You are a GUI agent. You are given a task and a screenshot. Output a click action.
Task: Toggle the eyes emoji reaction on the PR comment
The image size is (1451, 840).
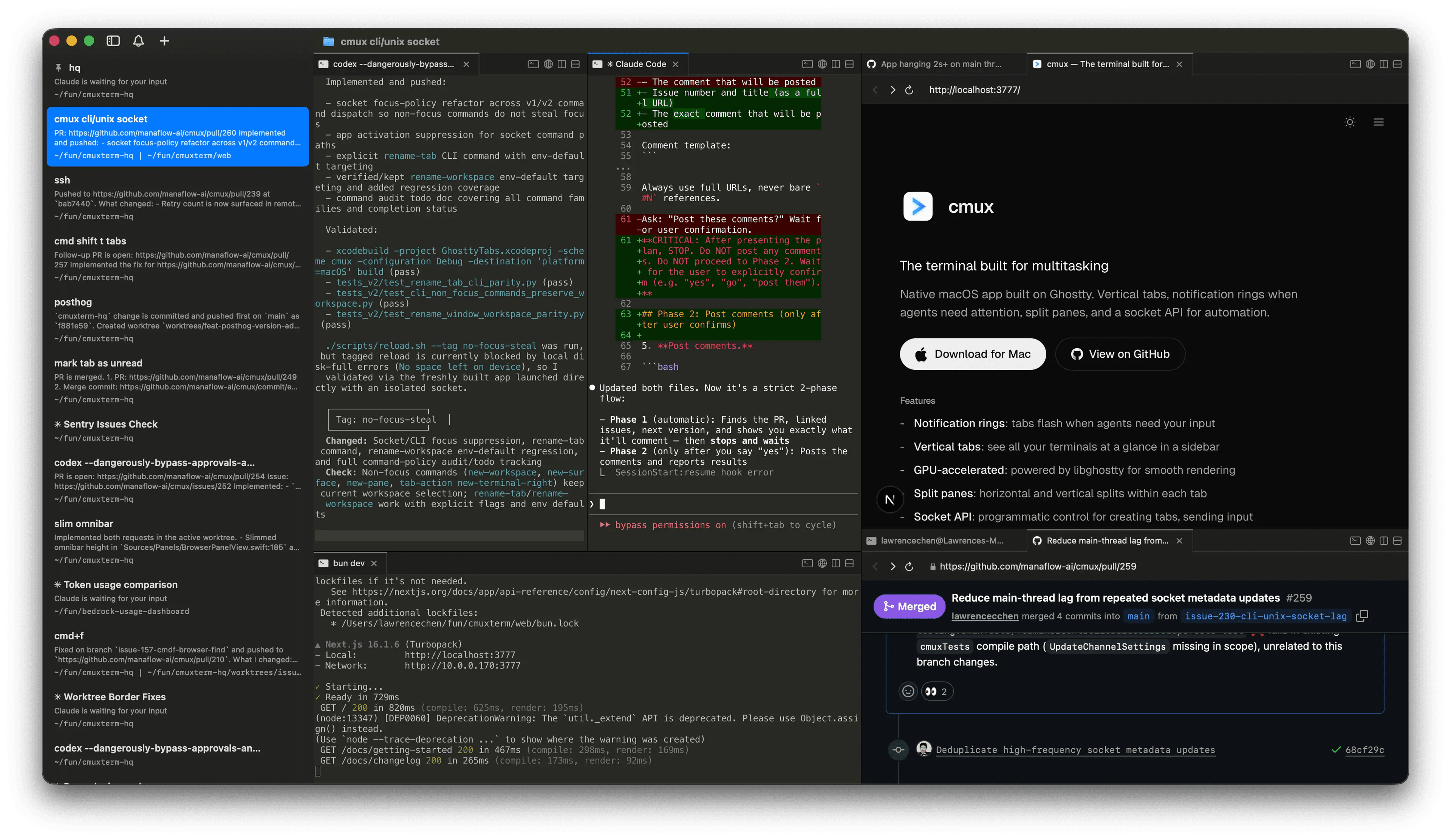click(x=937, y=692)
